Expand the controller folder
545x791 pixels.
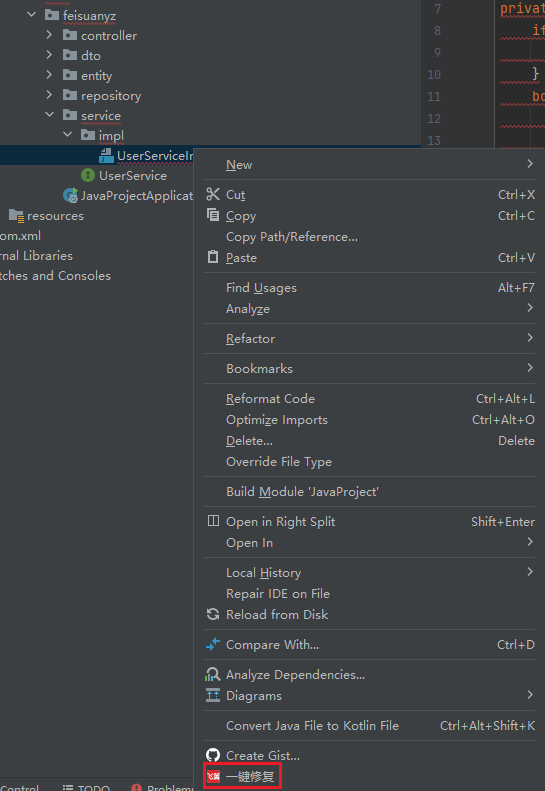[x=49, y=35]
